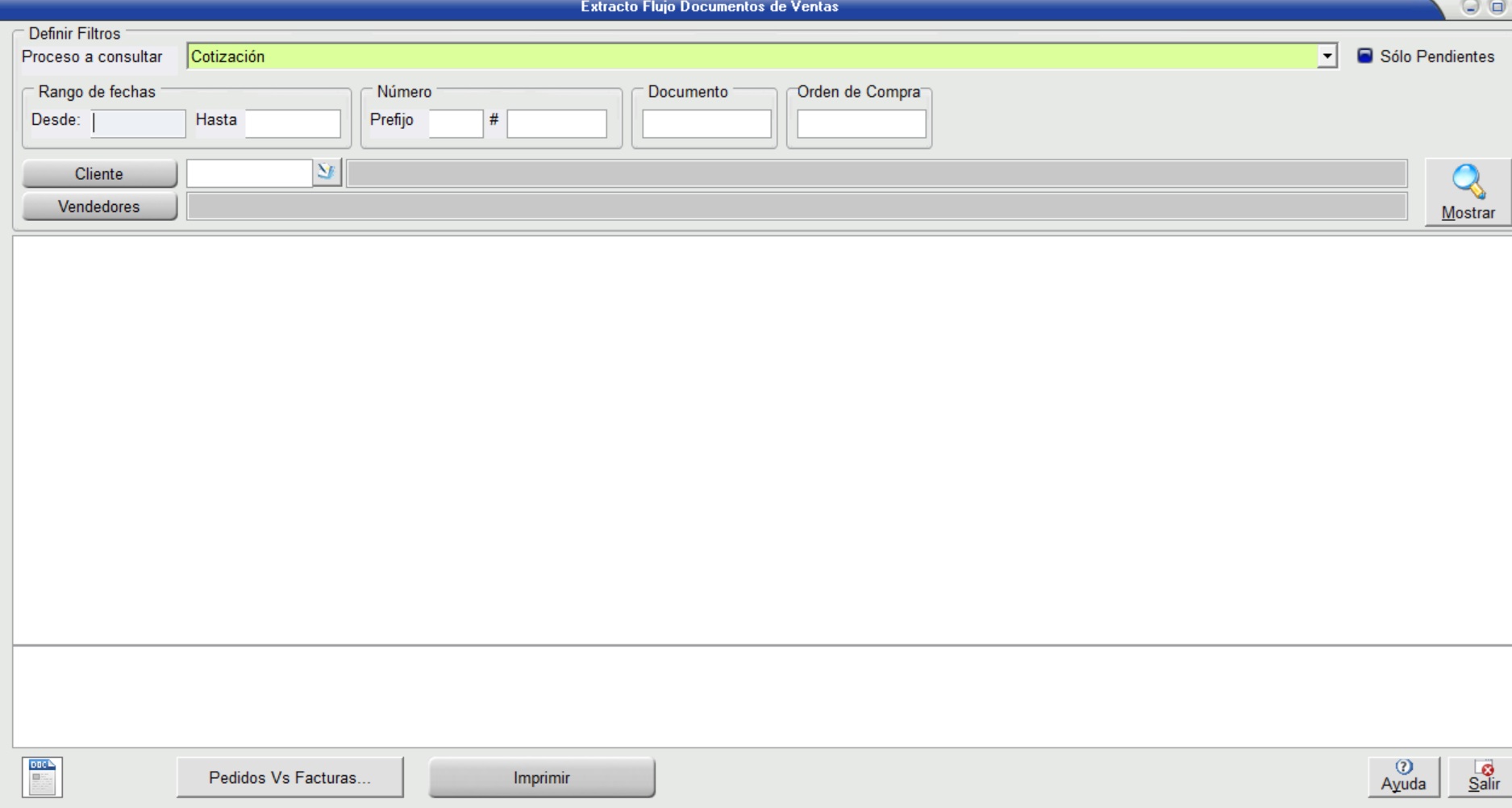The width and height of the screenshot is (1512, 808).
Task: Select the Cotización combo box field
Action: (x=750, y=56)
